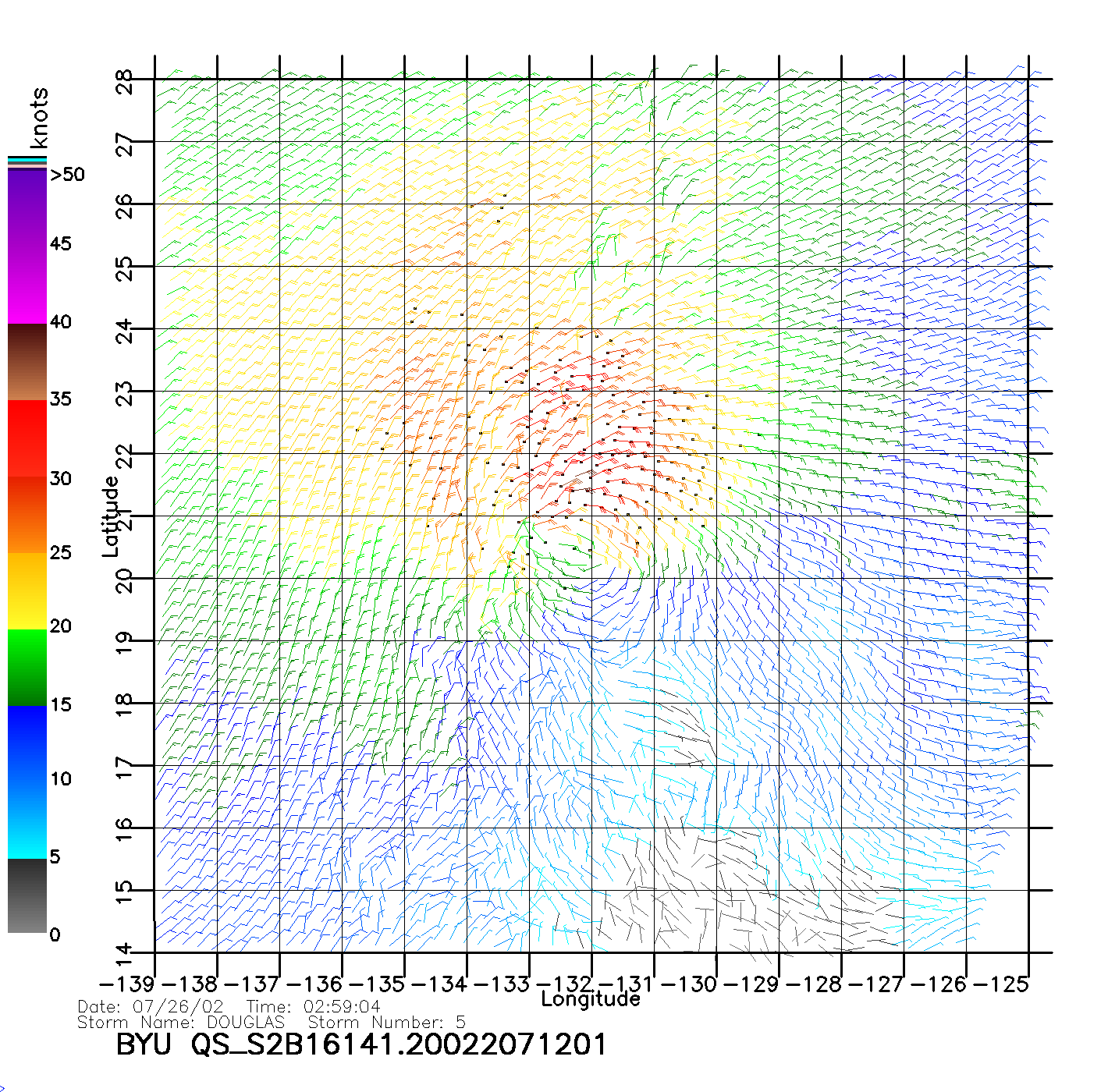This screenshot has height=1092, width=1108.
Task: Click the gray 0-5 knots legend band
Action: [27, 895]
